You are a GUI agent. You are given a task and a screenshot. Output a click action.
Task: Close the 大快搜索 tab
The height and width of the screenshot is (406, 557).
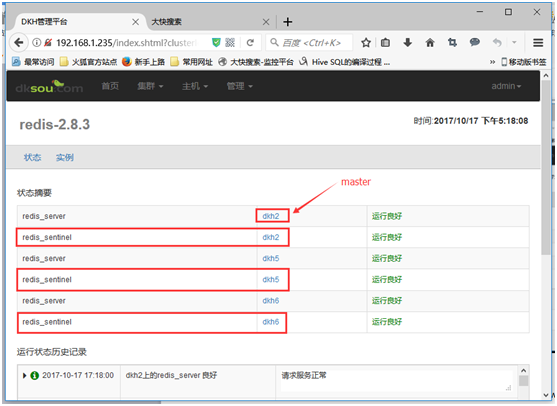[x=266, y=22]
